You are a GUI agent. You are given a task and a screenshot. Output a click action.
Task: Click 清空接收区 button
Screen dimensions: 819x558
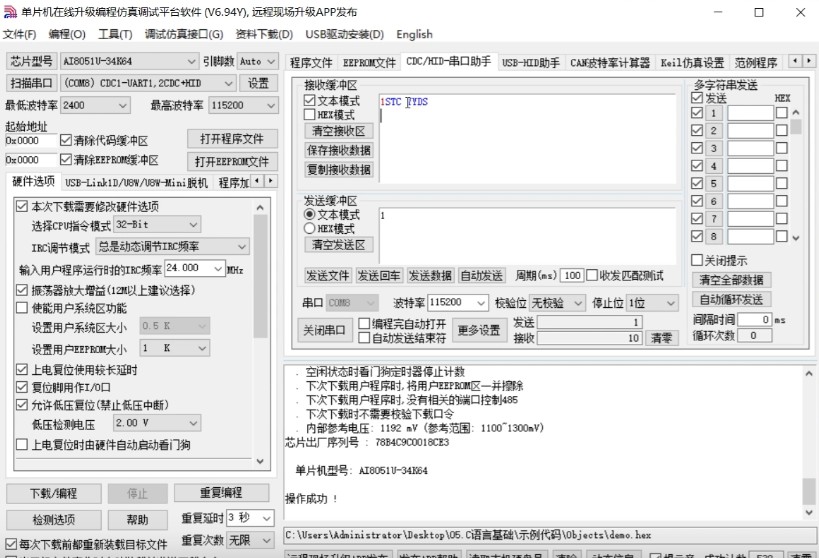tap(338, 131)
